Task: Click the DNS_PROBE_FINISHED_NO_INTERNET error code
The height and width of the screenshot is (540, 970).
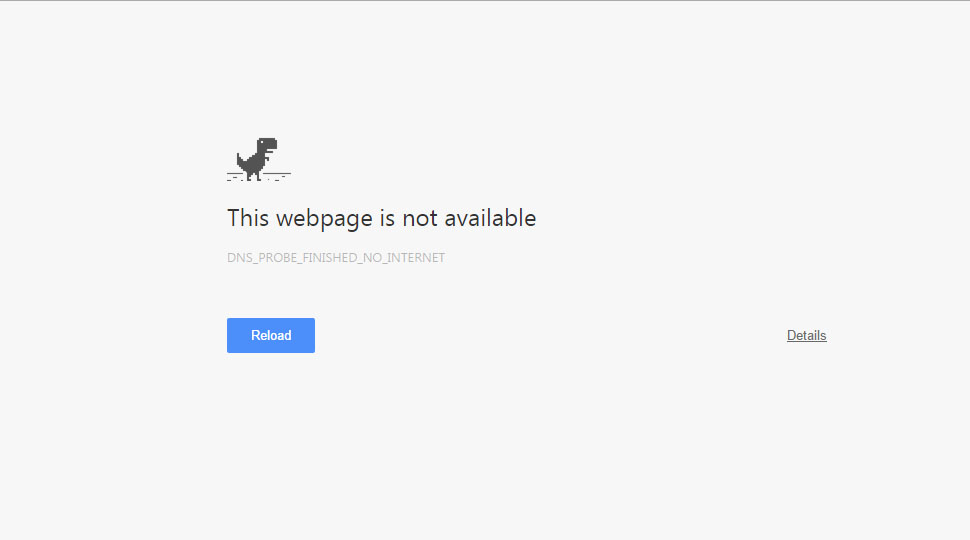Action: pos(336,257)
